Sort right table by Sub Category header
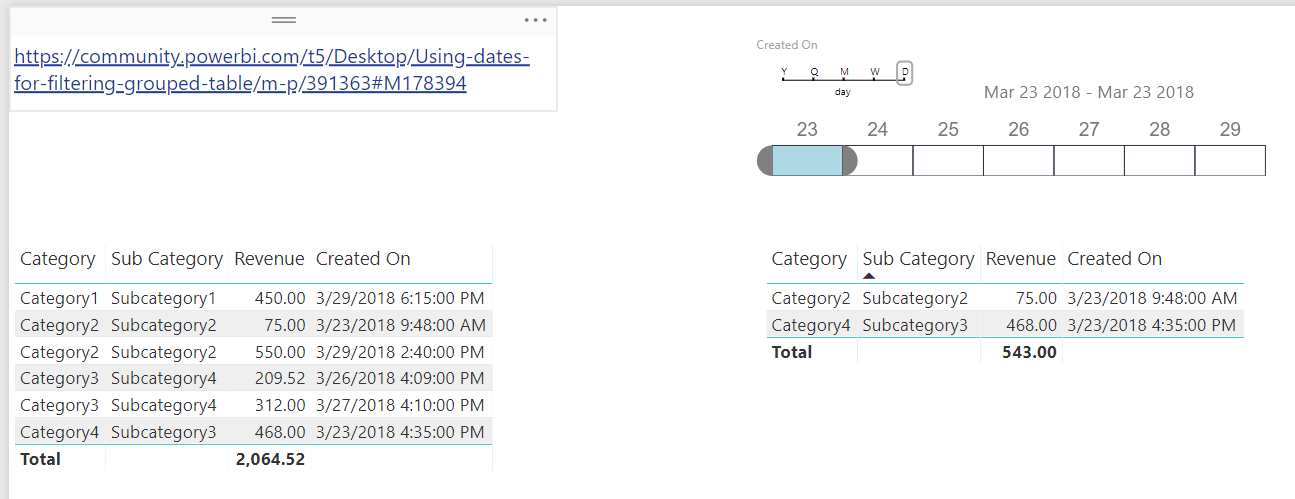 [918, 259]
